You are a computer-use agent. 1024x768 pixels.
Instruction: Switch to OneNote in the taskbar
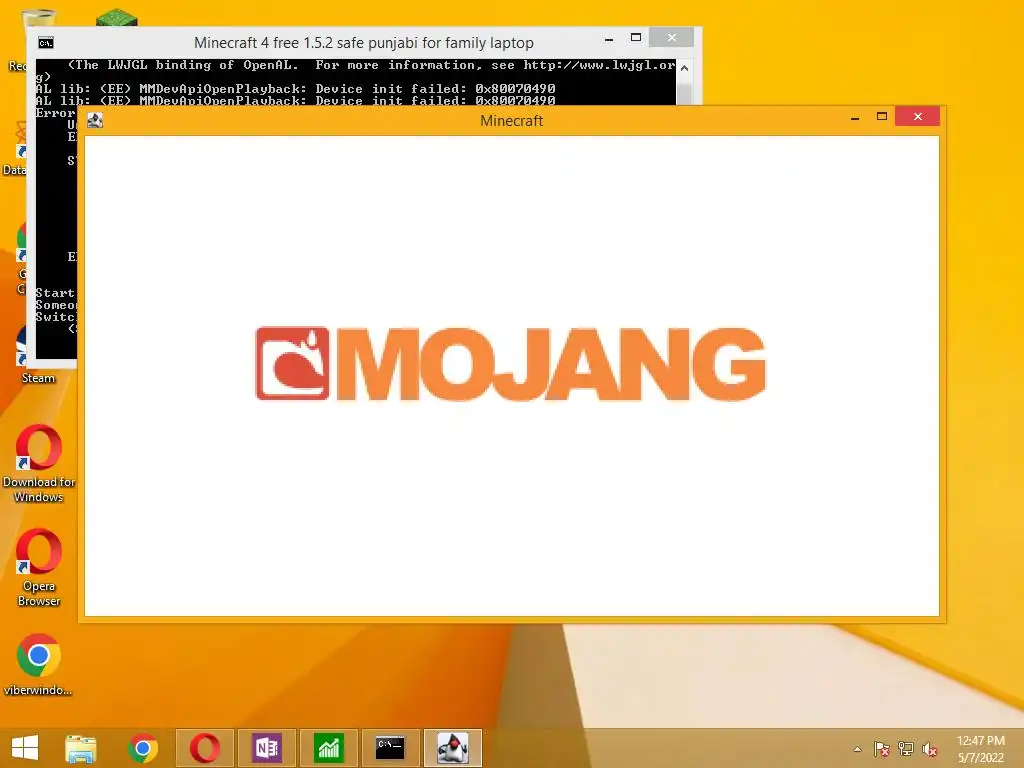[x=266, y=748]
